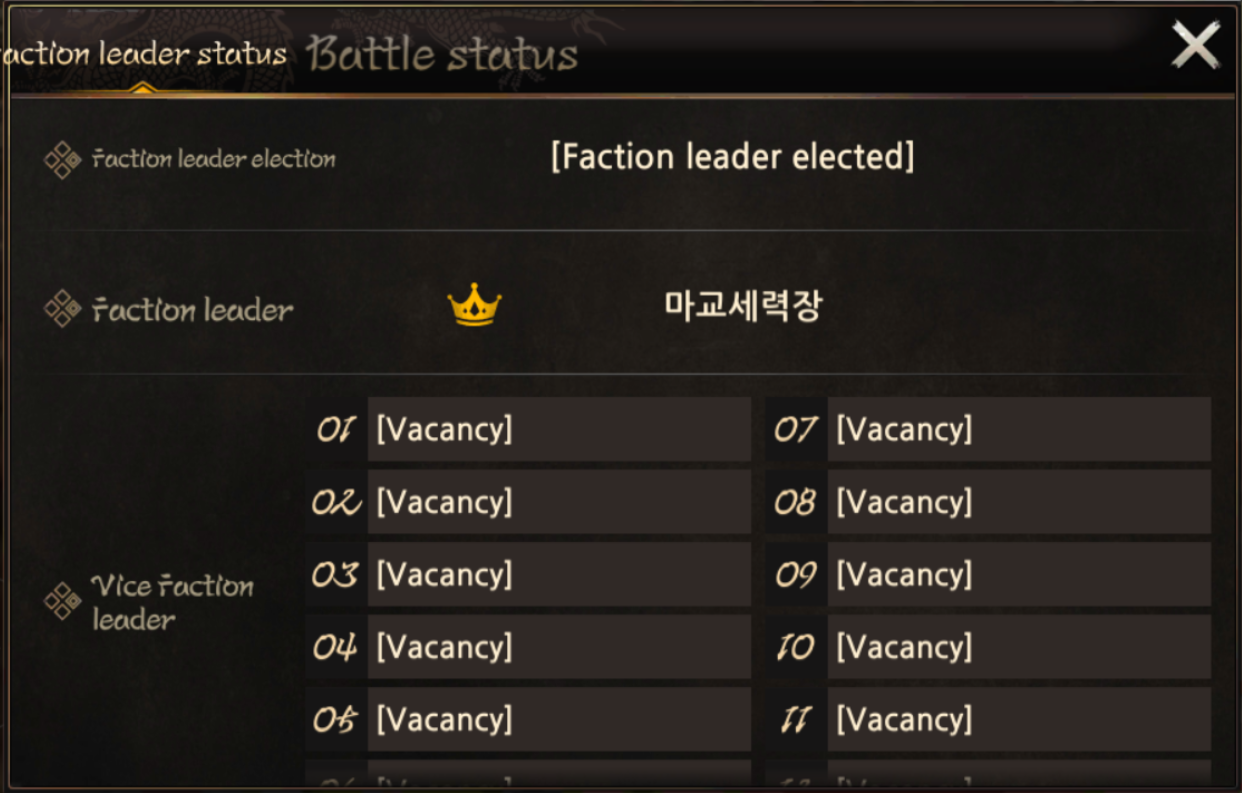
Task: Click diamond icon beside Vice faction leader
Action: [63, 602]
